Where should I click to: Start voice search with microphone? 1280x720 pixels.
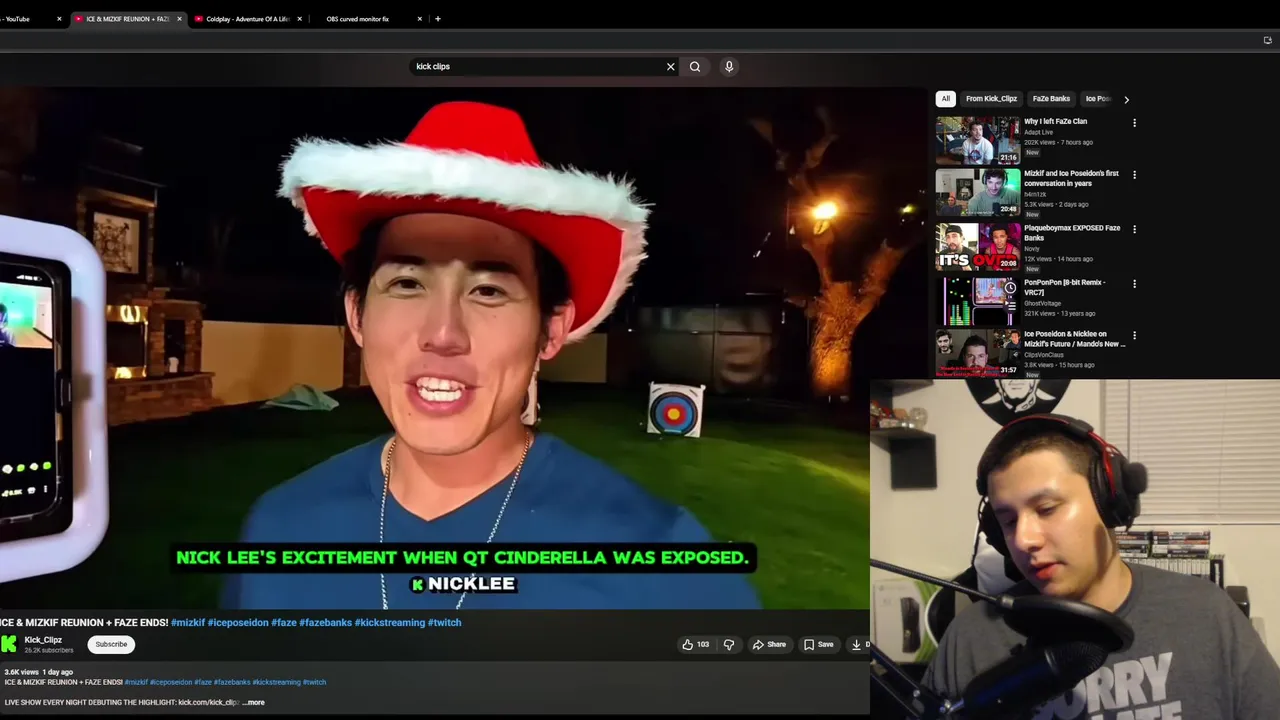tap(729, 67)
